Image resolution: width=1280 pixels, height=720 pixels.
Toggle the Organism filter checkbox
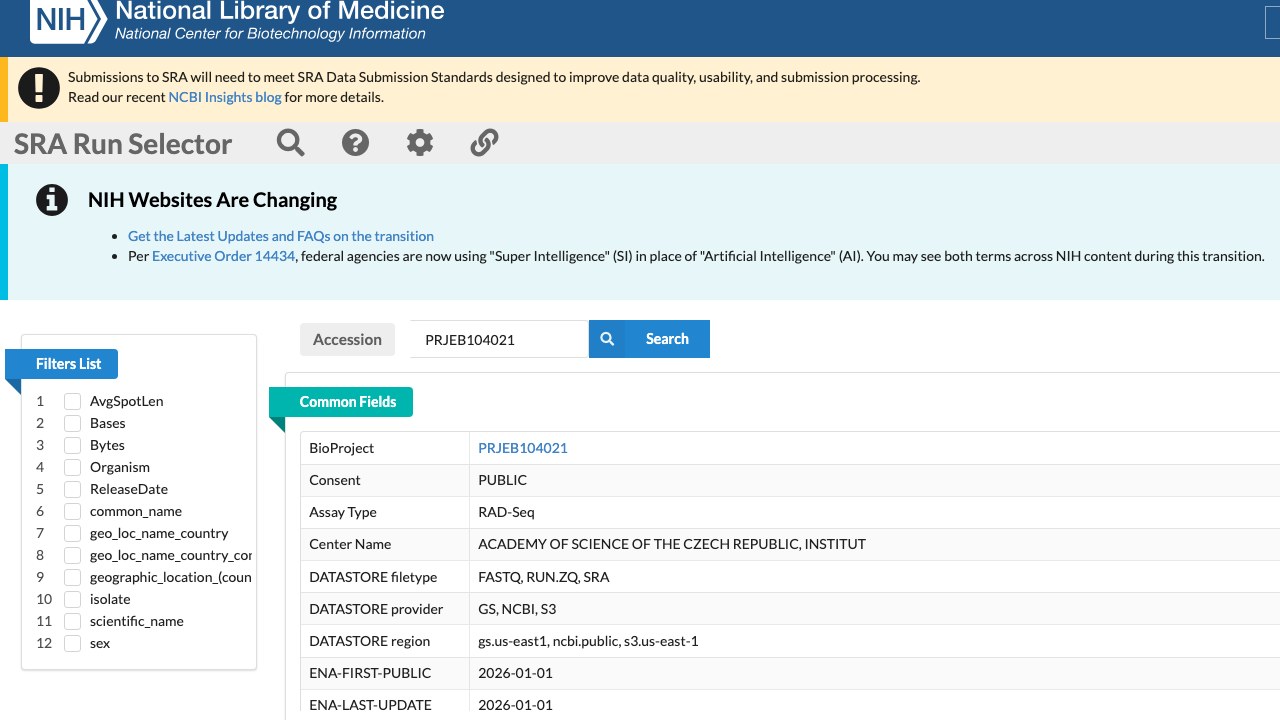click(x=72, y=467)
